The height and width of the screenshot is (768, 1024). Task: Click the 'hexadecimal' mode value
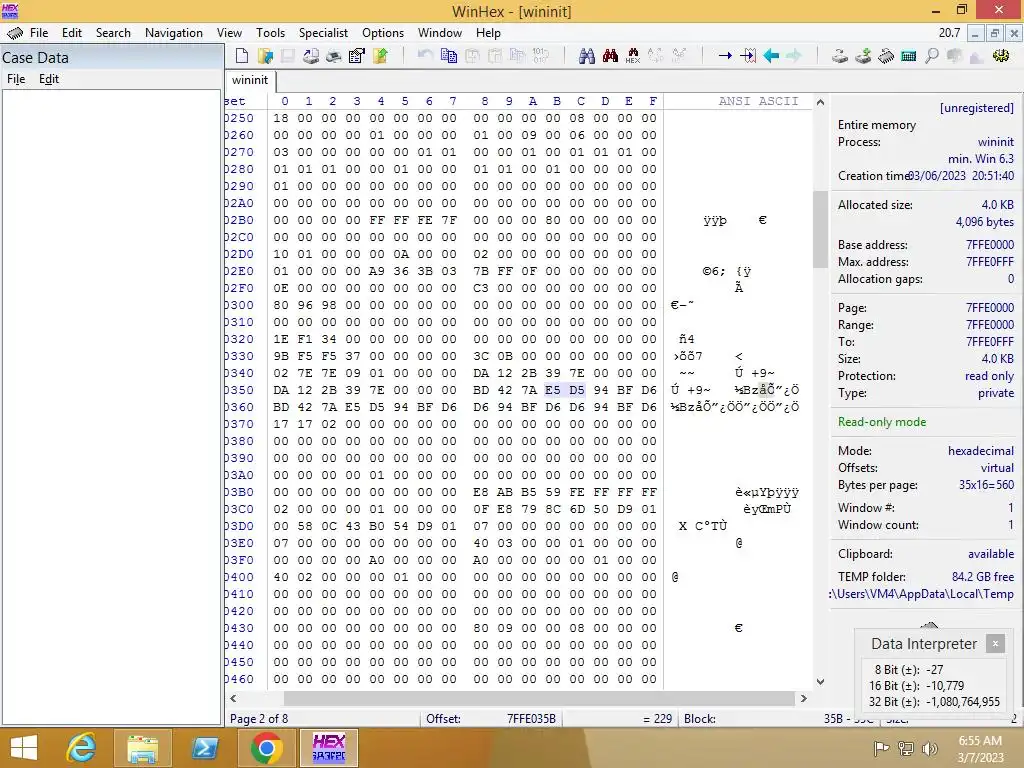(x=981, y=451)
